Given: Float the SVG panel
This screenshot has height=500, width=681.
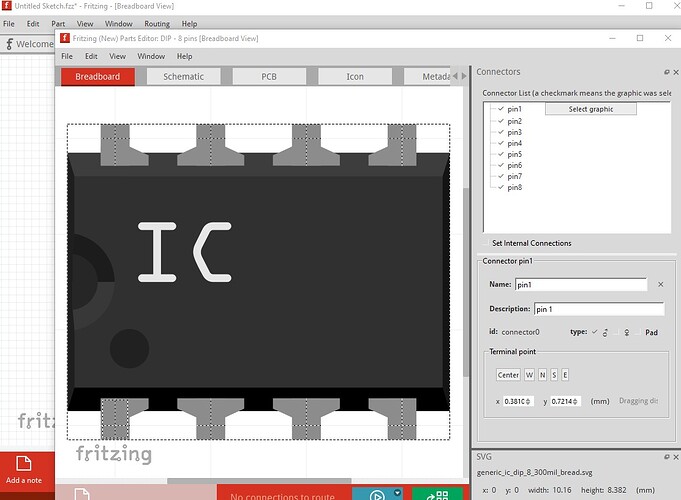Looking at the screenshot, I should coord(667,457).
